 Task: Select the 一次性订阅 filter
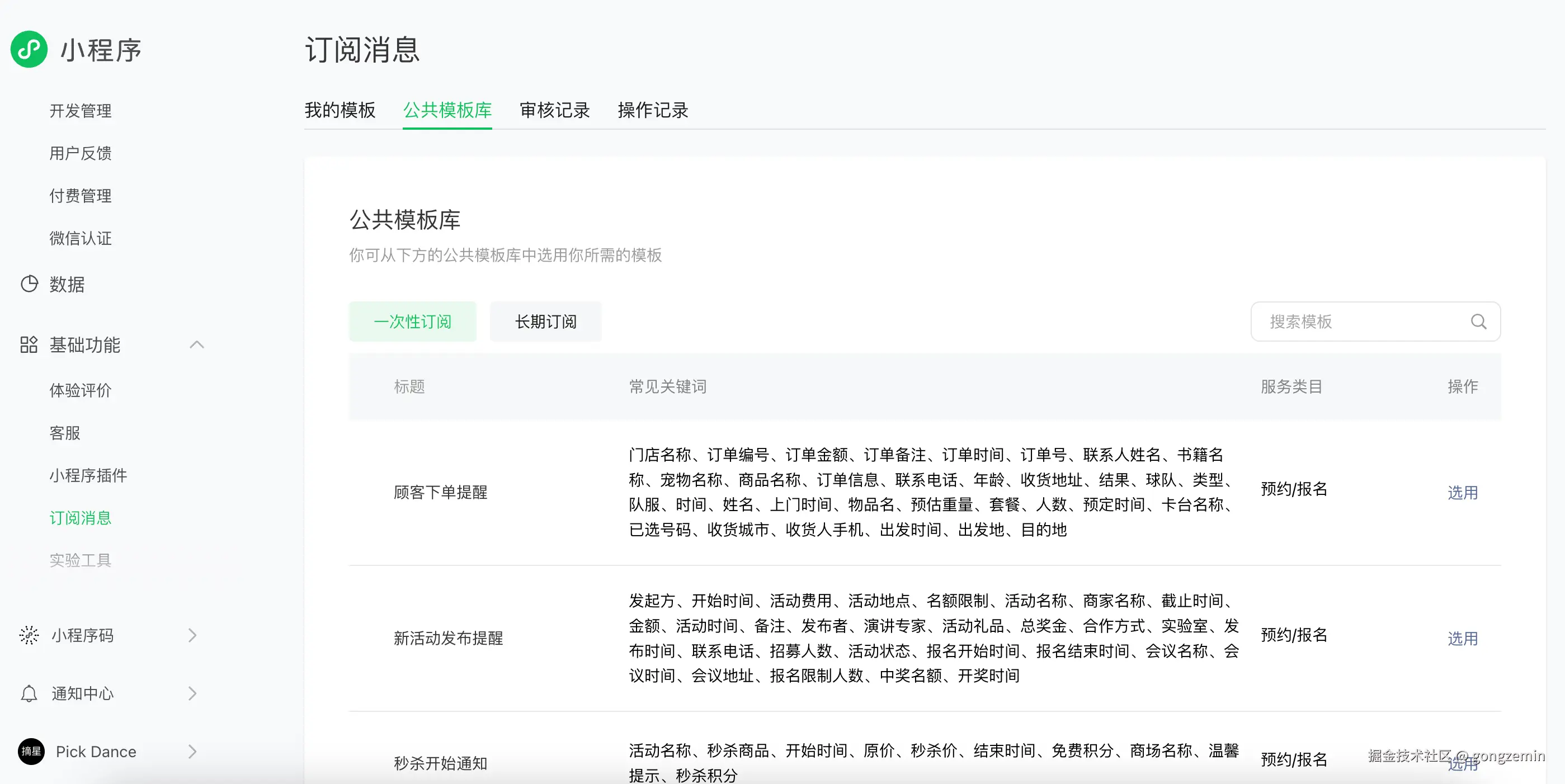coord(413,321)
